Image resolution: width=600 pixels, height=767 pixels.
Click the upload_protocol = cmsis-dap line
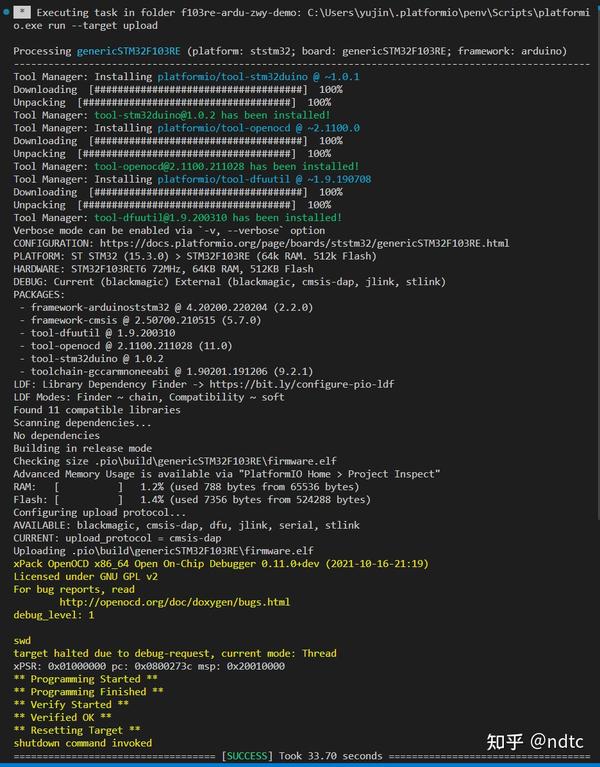(x=117, y=538)
